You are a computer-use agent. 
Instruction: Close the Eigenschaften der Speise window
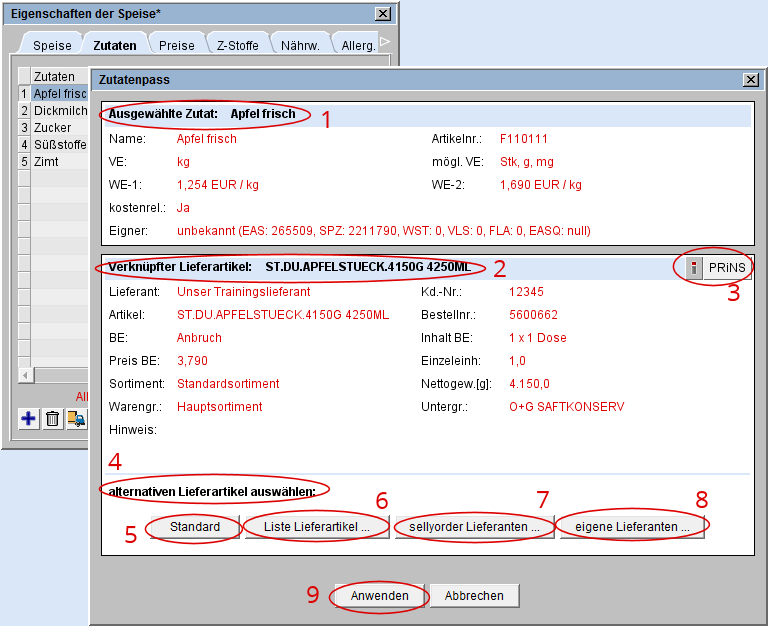tap(382, 13)
